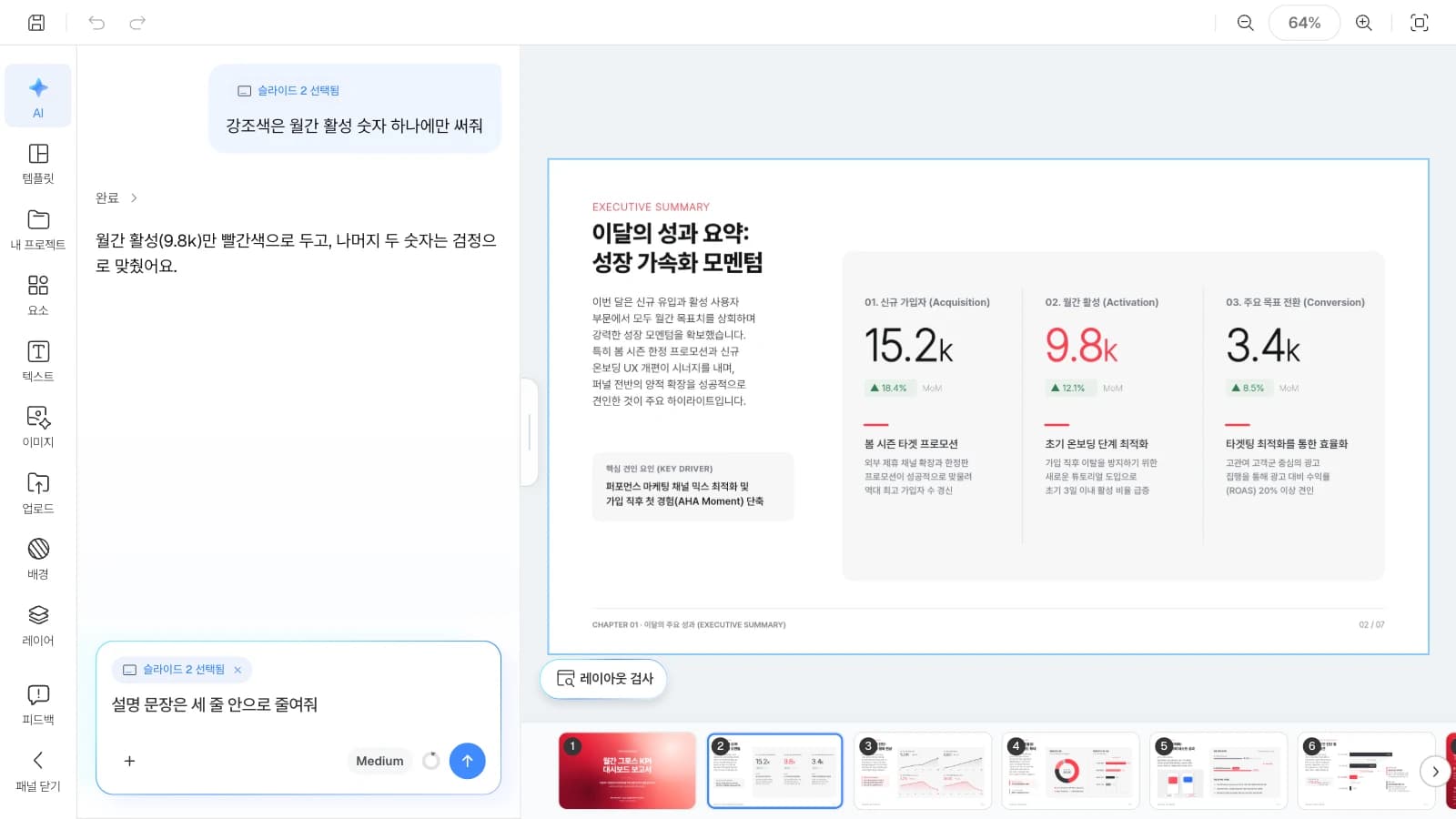Select the 15.2k metric on slide

[909, 346]
